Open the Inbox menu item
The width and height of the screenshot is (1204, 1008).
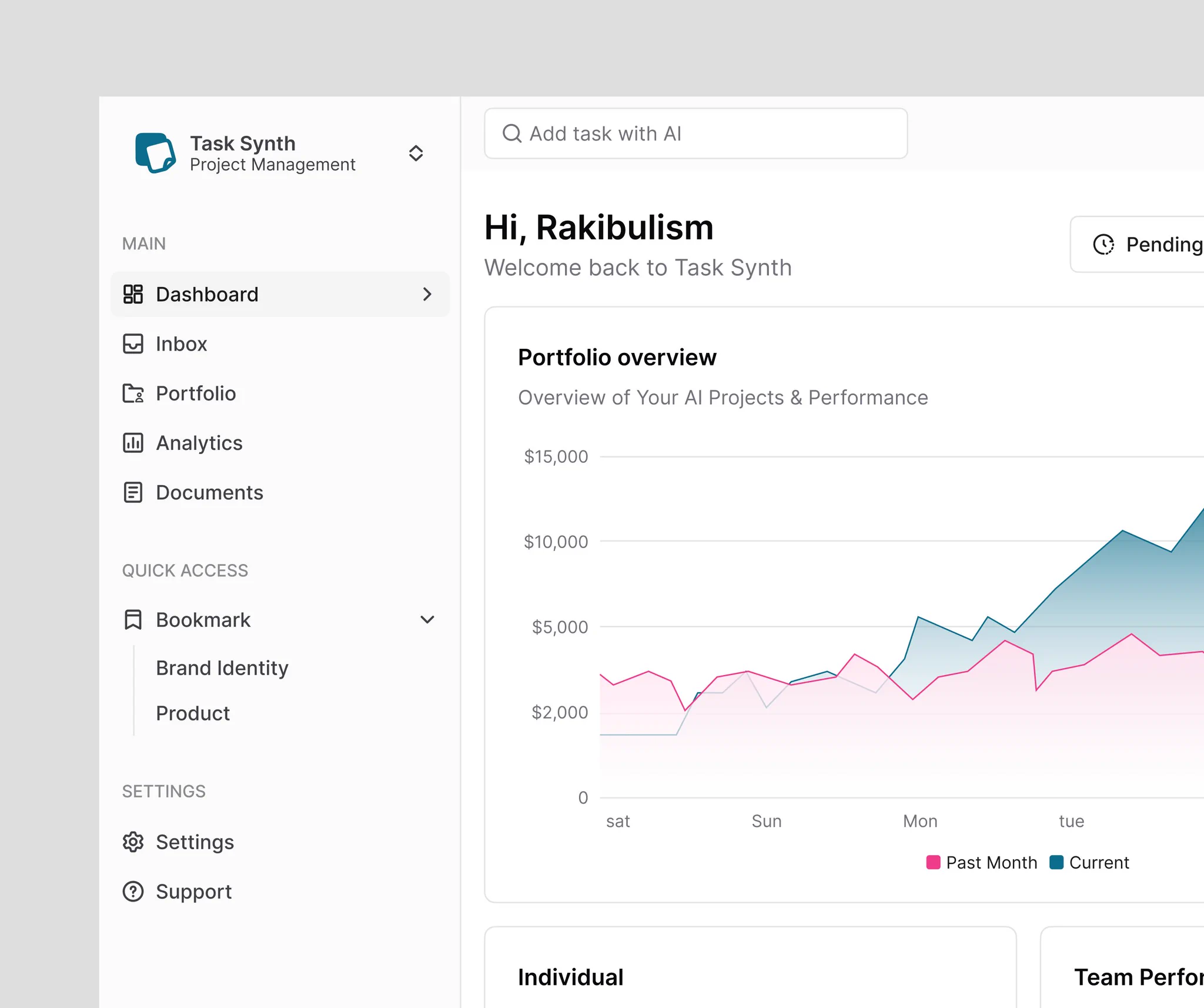[x=280, y=343]
